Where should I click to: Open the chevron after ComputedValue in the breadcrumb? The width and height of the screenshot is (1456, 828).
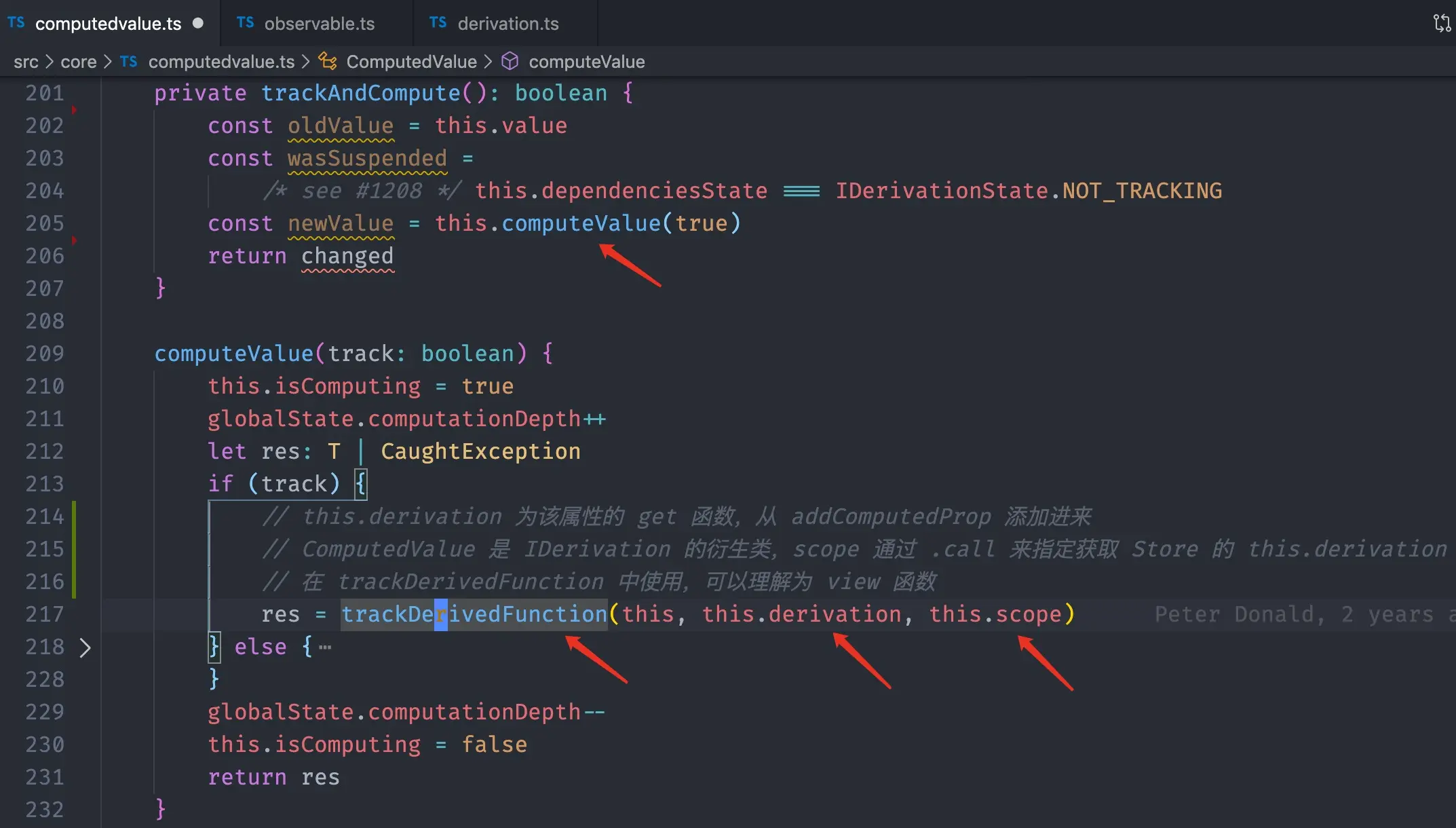tap(488, 62)
